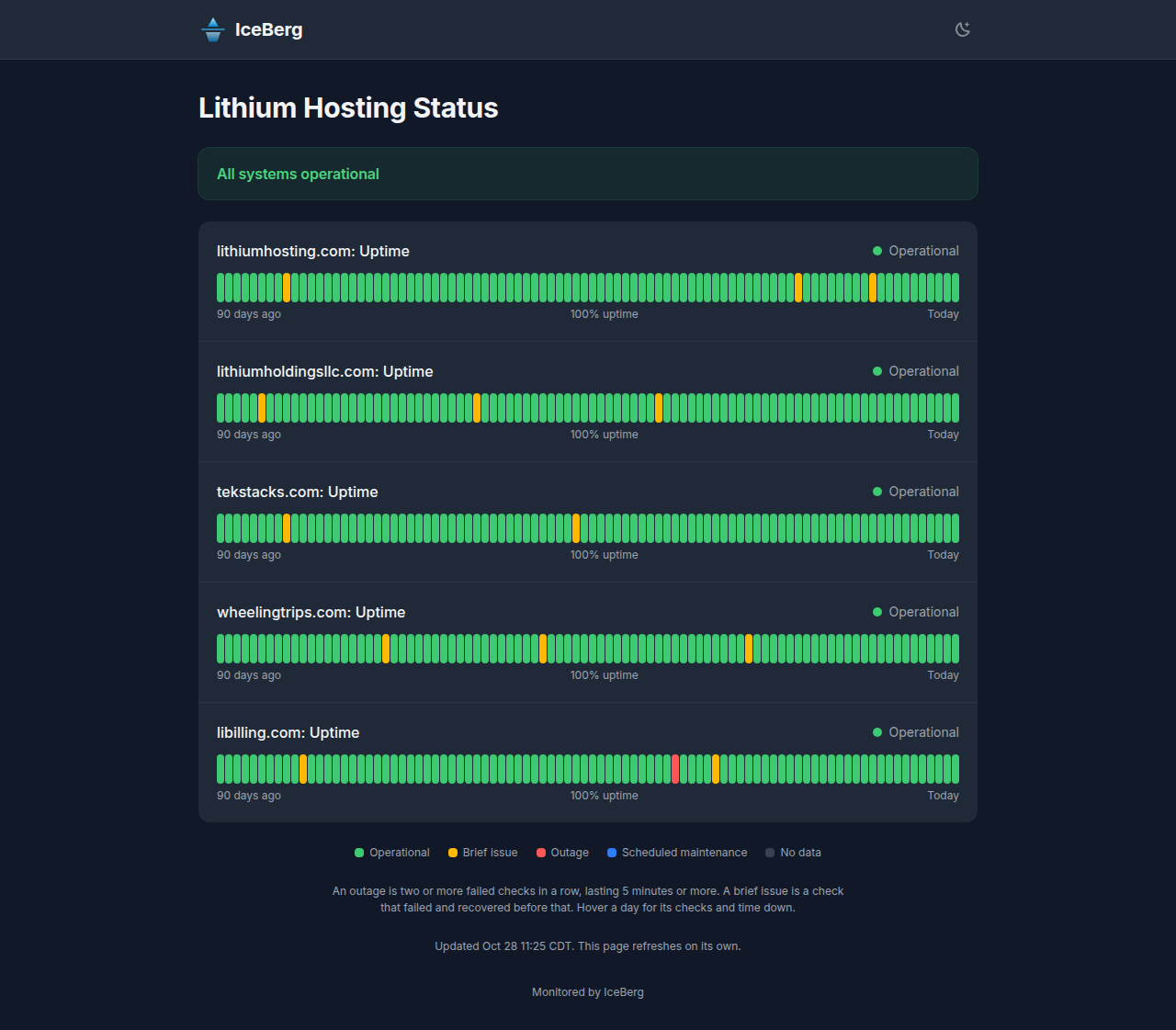Click 100% uptime under wheelingtrips.com
This screenshot has width=1176, height=1030.
tap(605, 675)
